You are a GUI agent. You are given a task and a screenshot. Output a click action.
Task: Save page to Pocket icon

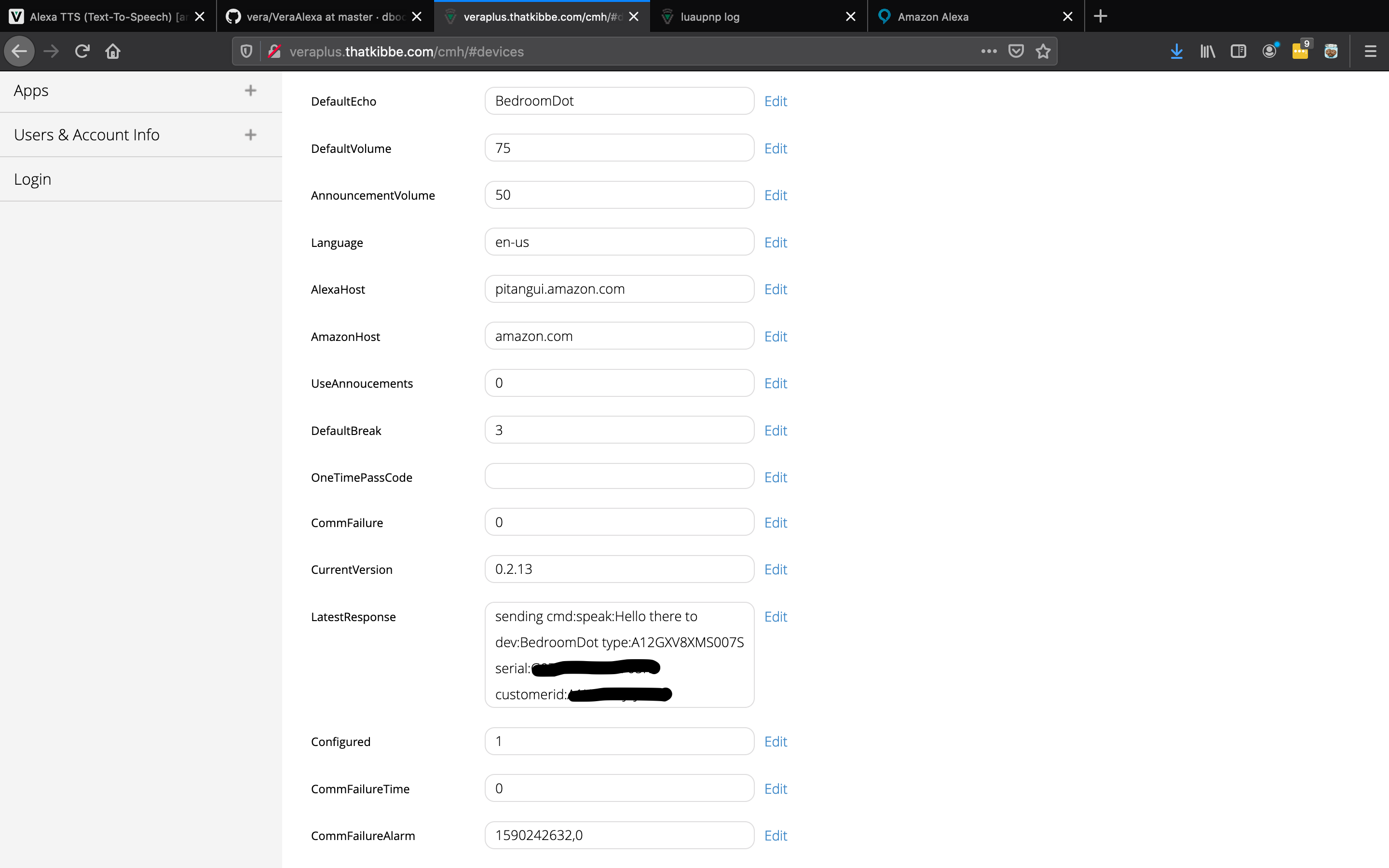pos(1015,52)
